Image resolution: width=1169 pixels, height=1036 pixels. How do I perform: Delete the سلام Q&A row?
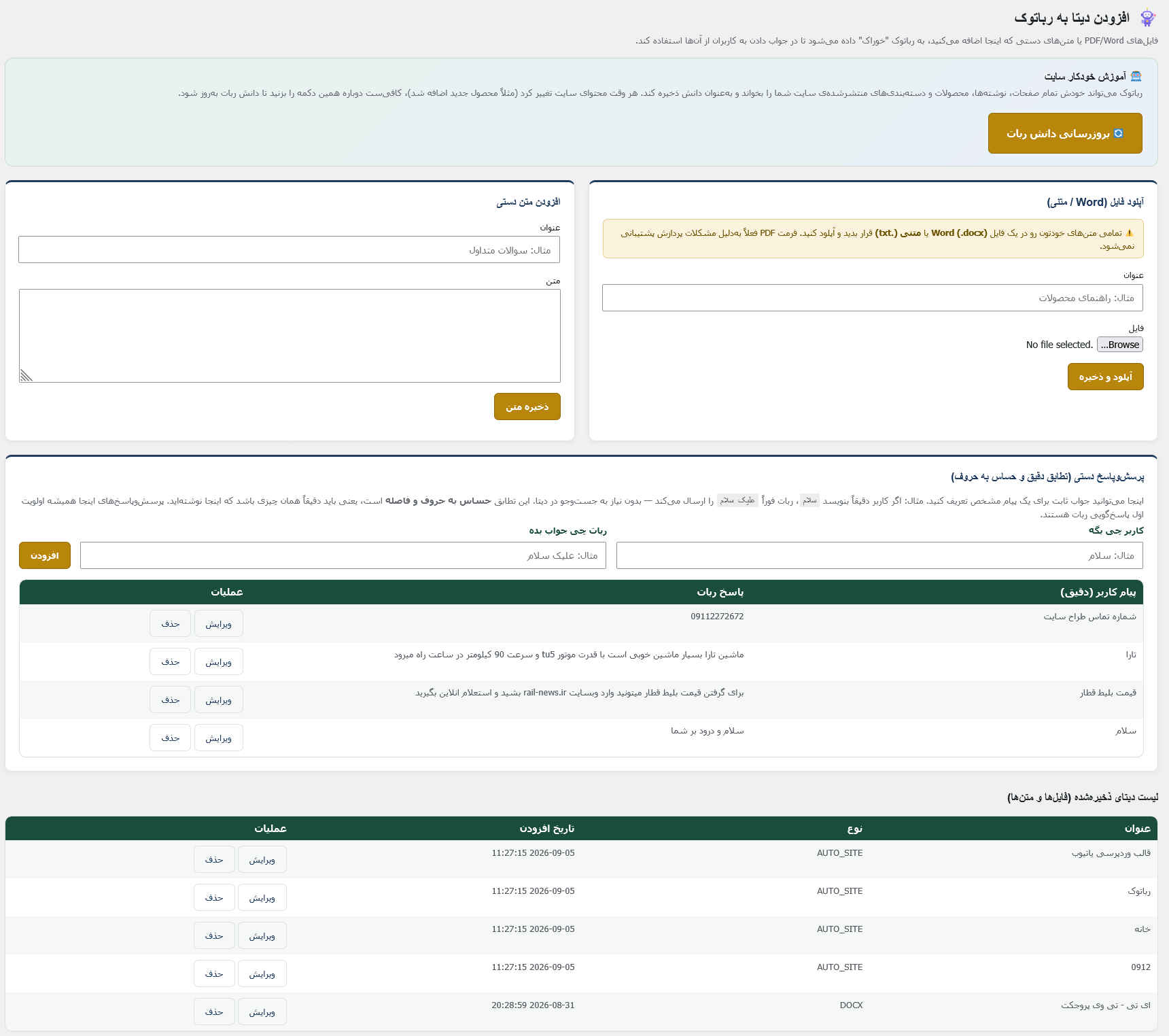point(171,738)
